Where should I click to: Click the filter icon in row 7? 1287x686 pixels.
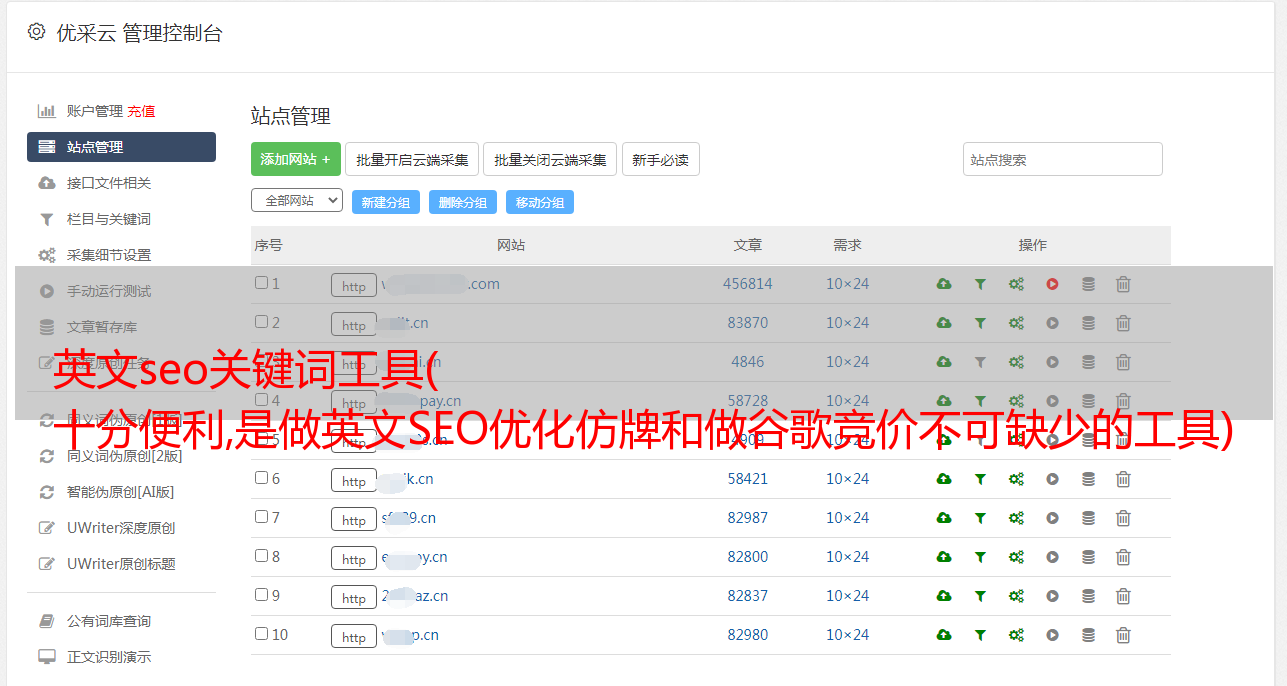click(x=980, y=518)
